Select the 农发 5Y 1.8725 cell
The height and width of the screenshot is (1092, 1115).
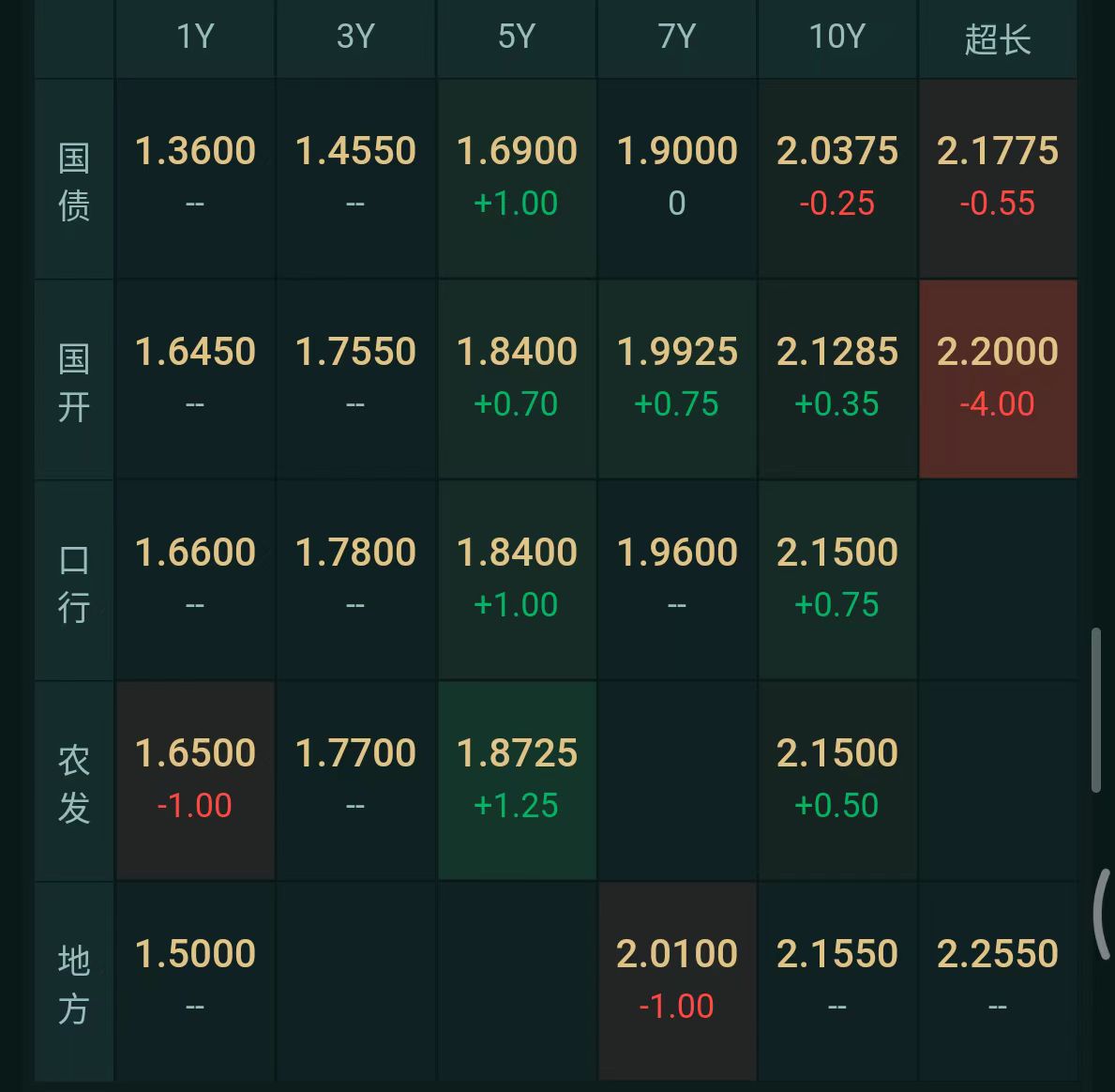coord(517,781)
